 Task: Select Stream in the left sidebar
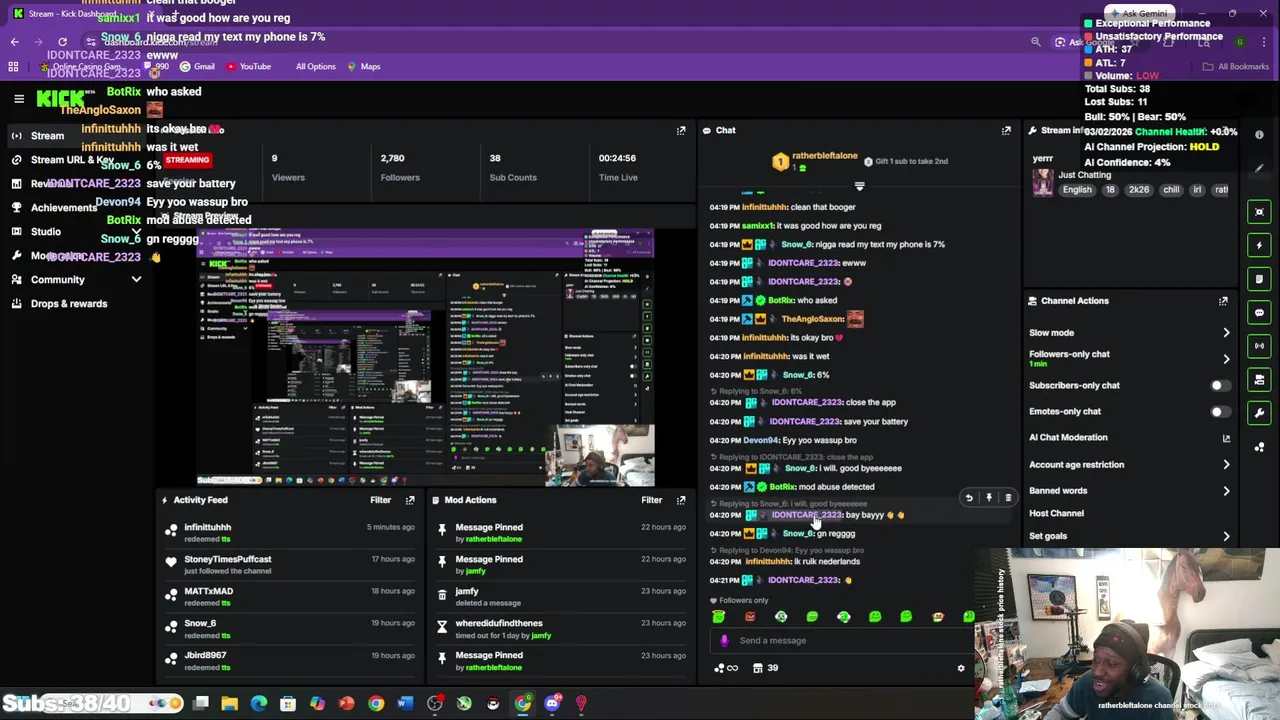pos(75,136)
